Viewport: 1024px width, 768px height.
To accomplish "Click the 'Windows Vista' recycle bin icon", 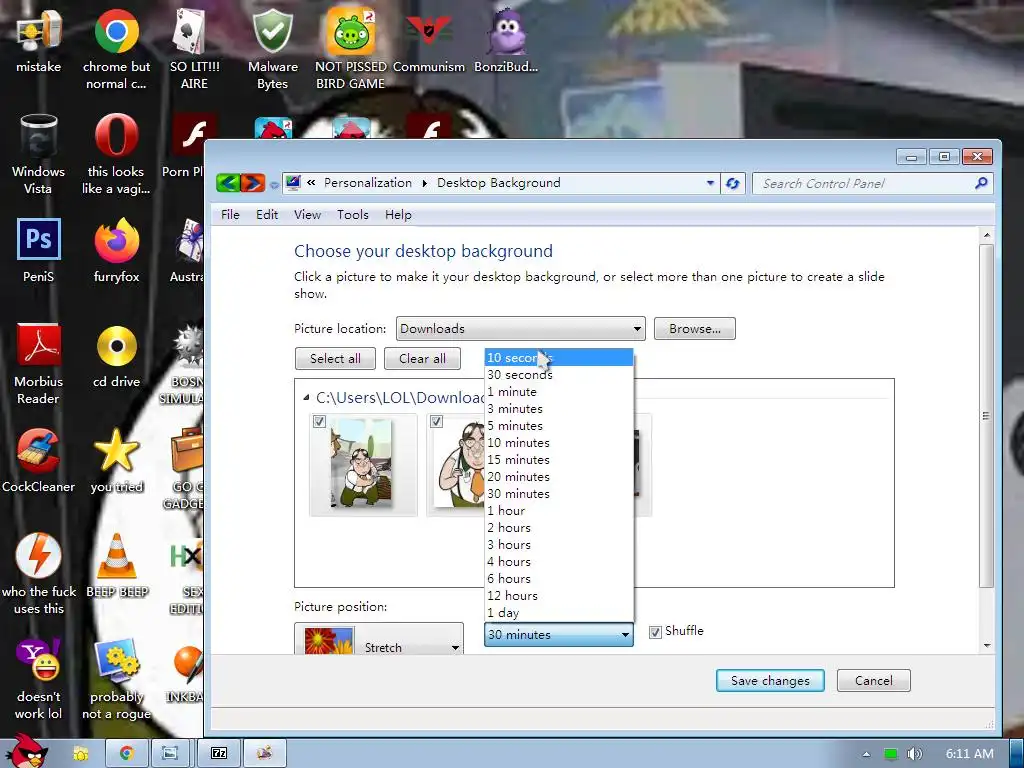I will click(39, 153).
